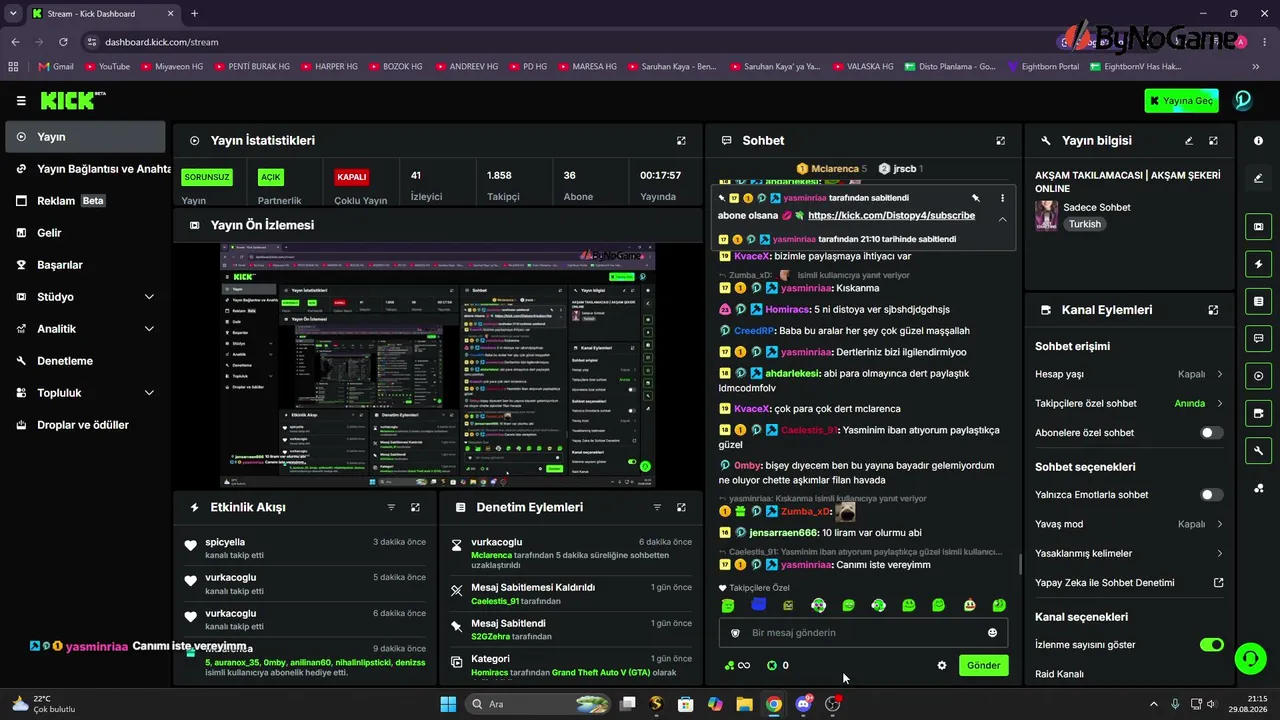Image resolution: width=1280 pixels, height=720 pixels.
Task: Open Droplar ve ödüller page
Action: pos(86,425)
